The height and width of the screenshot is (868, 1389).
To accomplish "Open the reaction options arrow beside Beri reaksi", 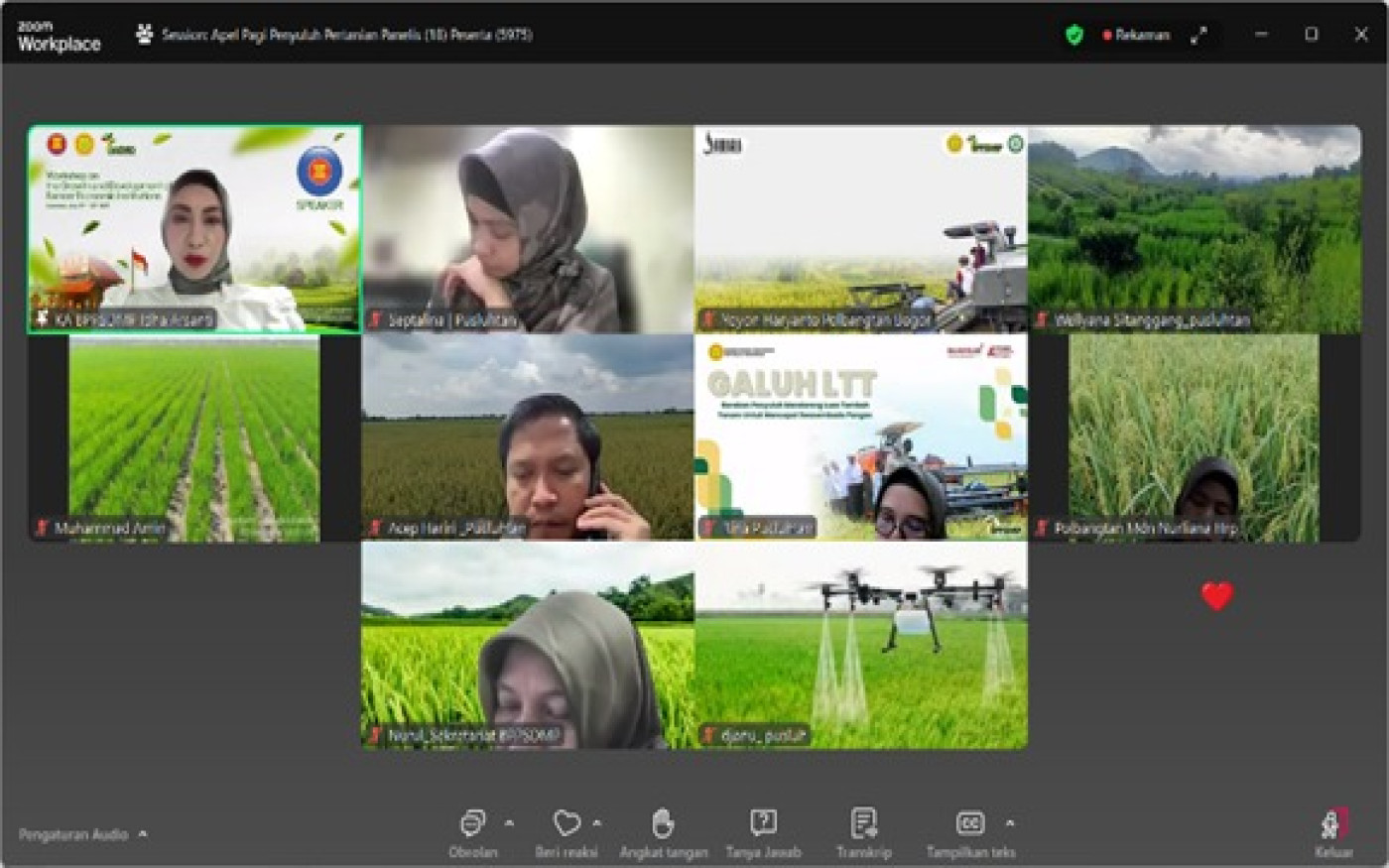I will pyautogui.click(x=597, y=822).
